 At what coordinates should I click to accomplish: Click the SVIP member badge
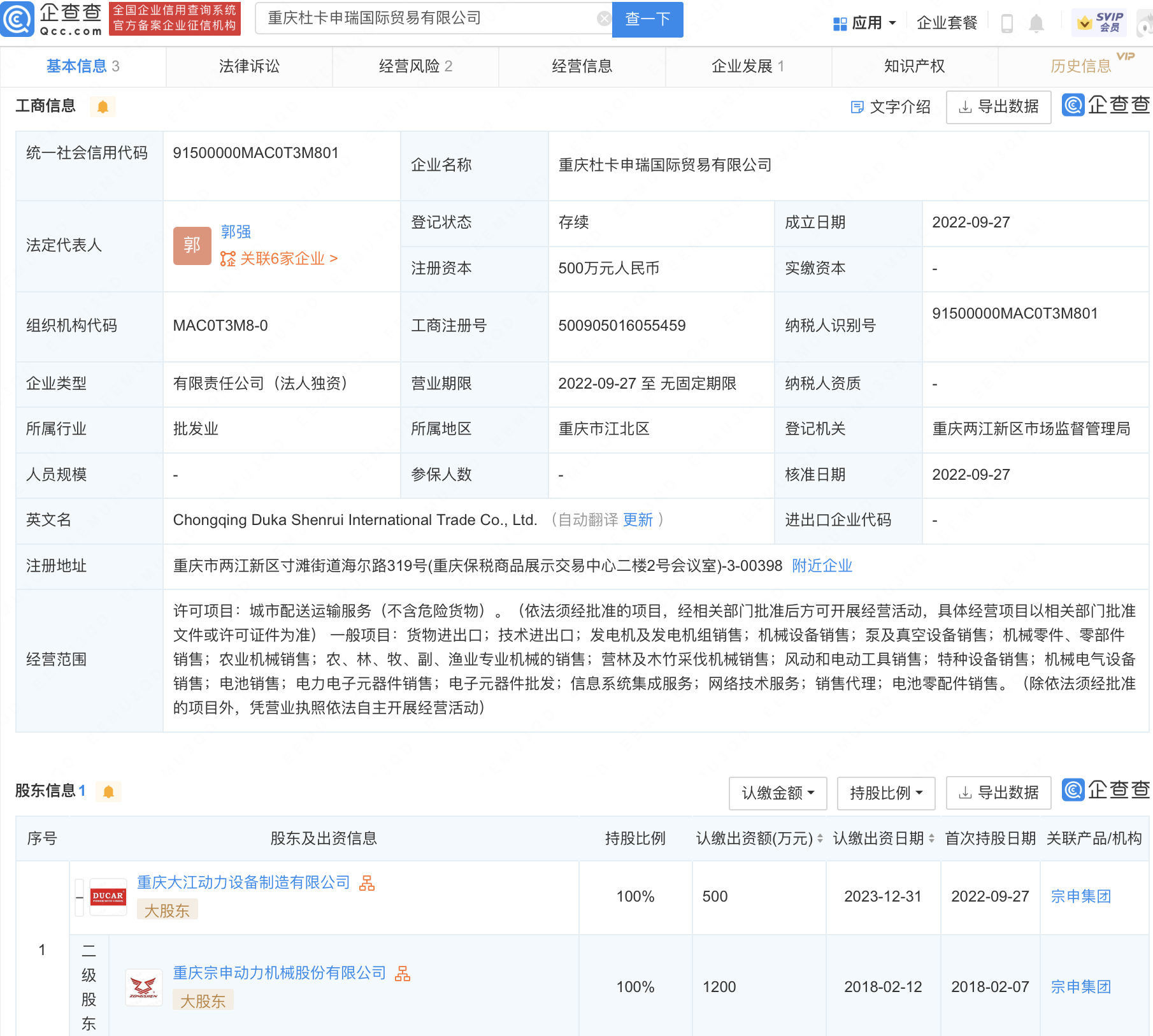[1099, 23]
